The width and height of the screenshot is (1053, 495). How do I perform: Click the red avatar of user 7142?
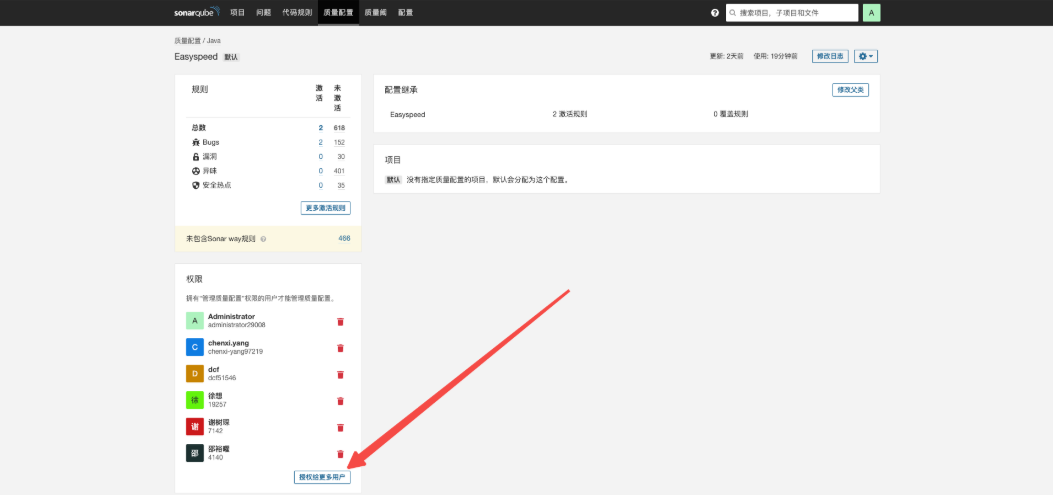[195, 426]
